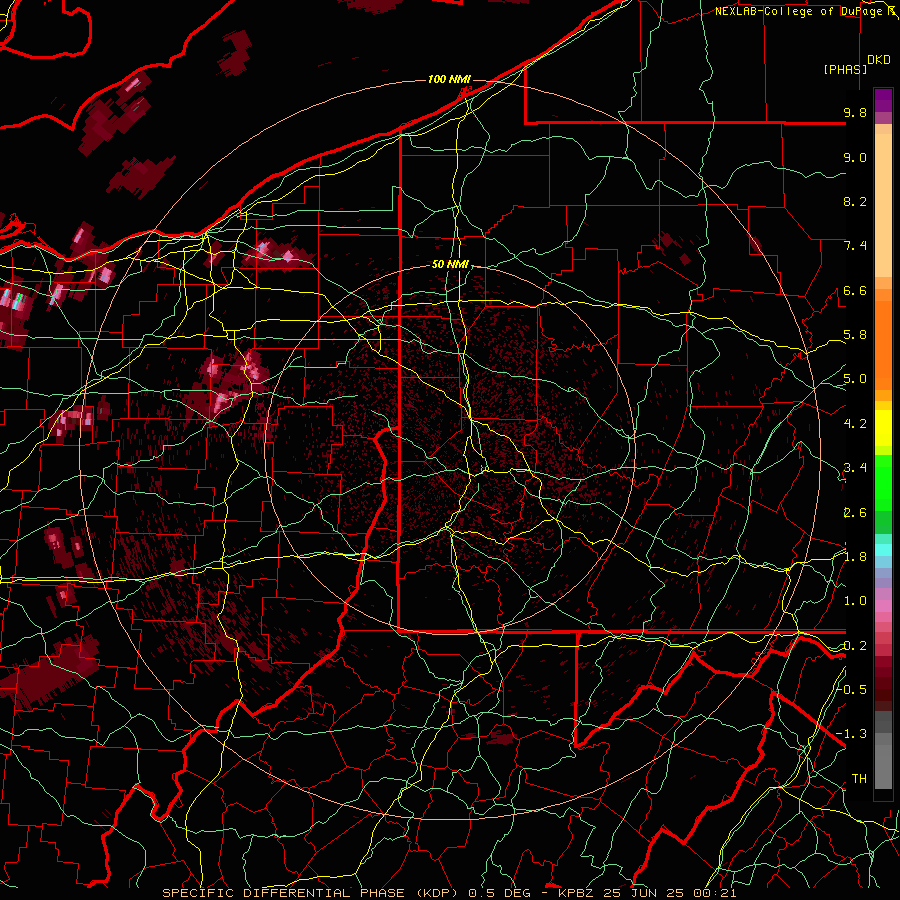
Task: Pick the peach segment of the color bar
Action: pyautogui.click(x=883, y=205)
